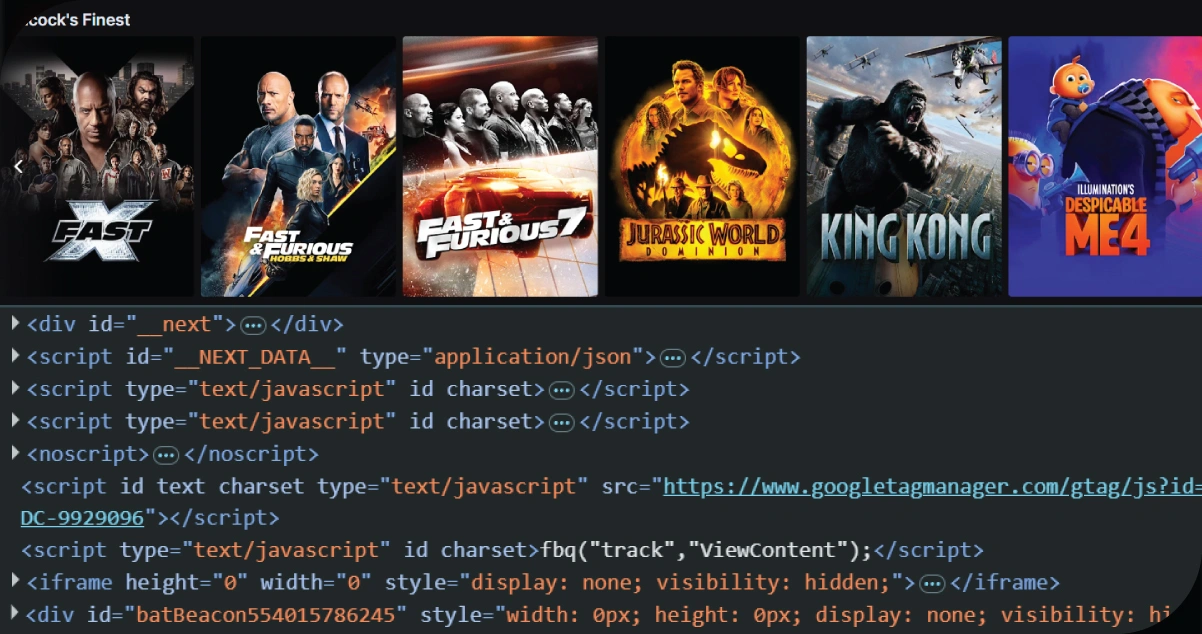
Task: Expand the __NEXT_DATA__ script node
Action: [14, 356]
